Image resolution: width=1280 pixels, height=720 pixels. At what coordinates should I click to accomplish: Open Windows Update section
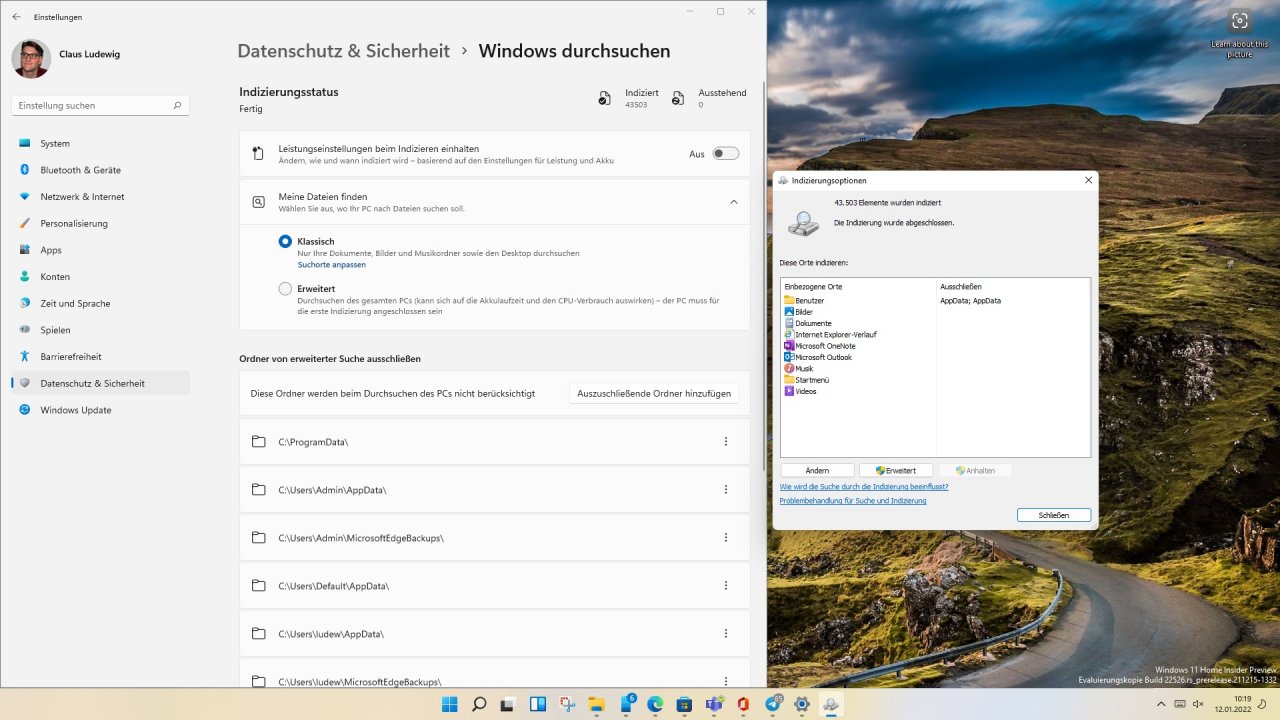coord(100,410)
